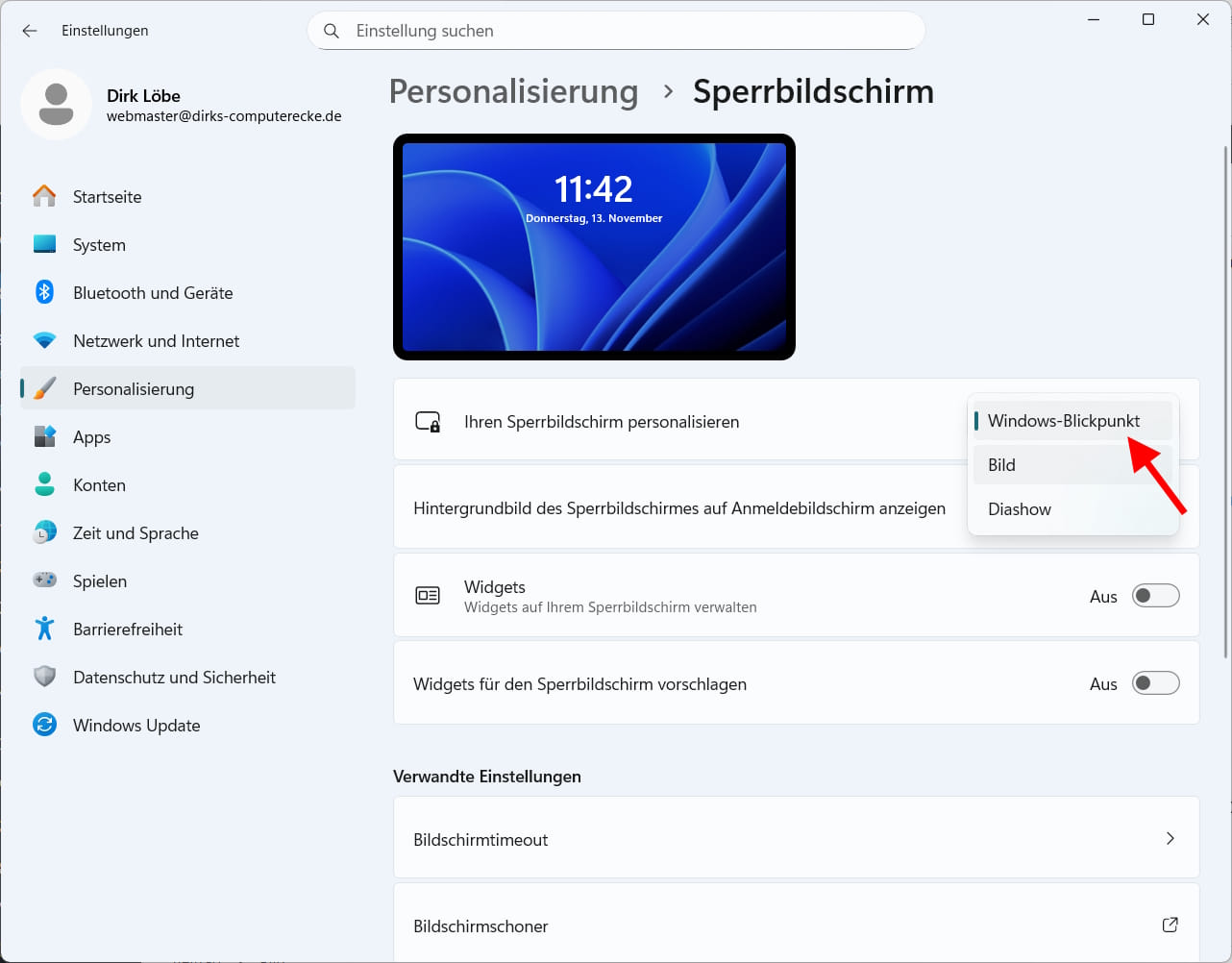Select Windows-Blickpunkt in the dropdown list
The image size is (1232, 963).
[1072, 421]
